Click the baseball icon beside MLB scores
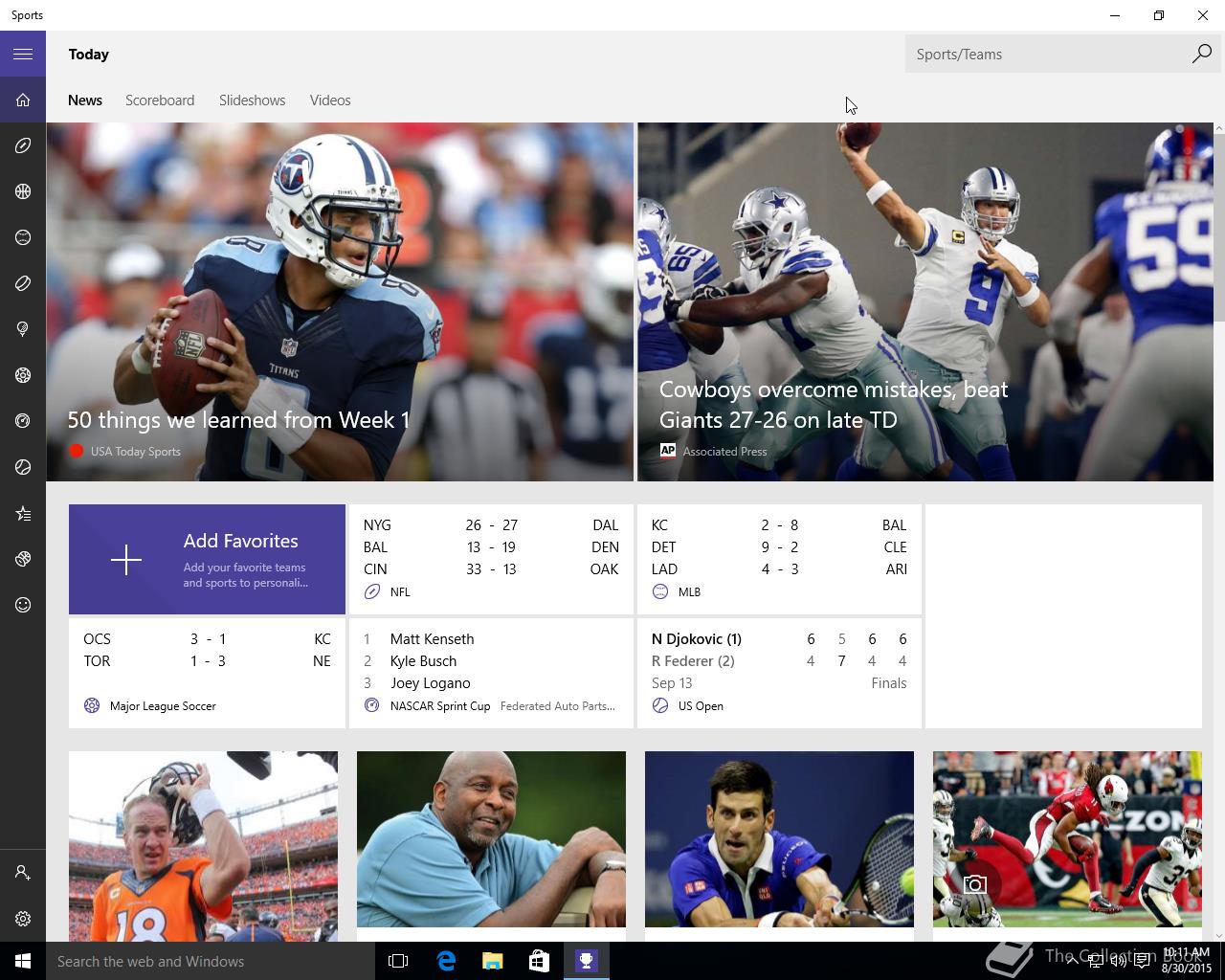The image size is (1225, 980). tap(660, 591)
